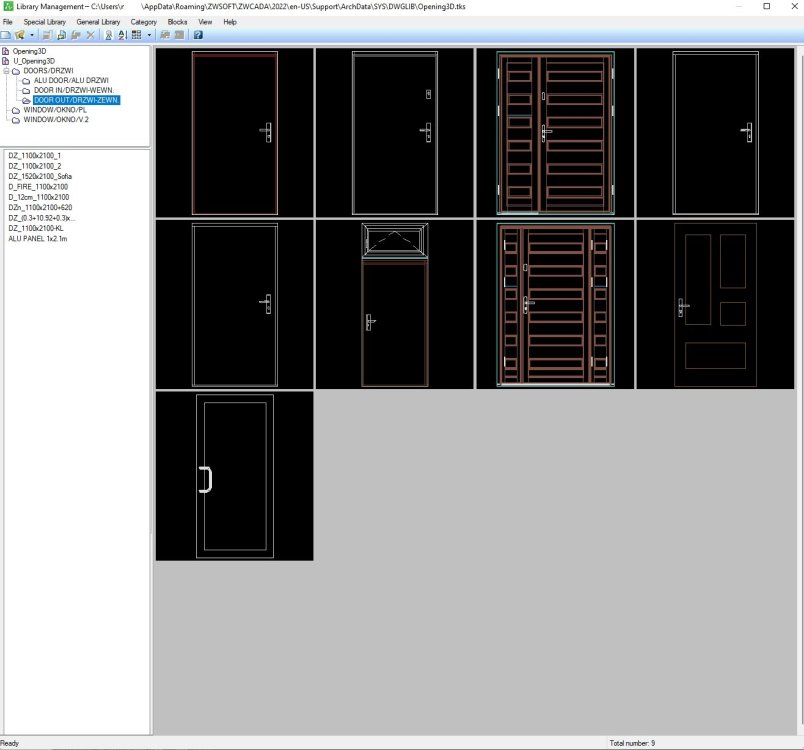This screenshot has width=804, height=750.
Task: Select DZ_1520x2100_Sofia in block list
Action: 40,176
